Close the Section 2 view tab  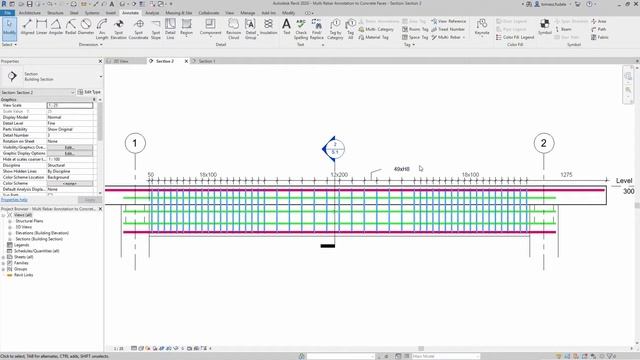(186, 61)
